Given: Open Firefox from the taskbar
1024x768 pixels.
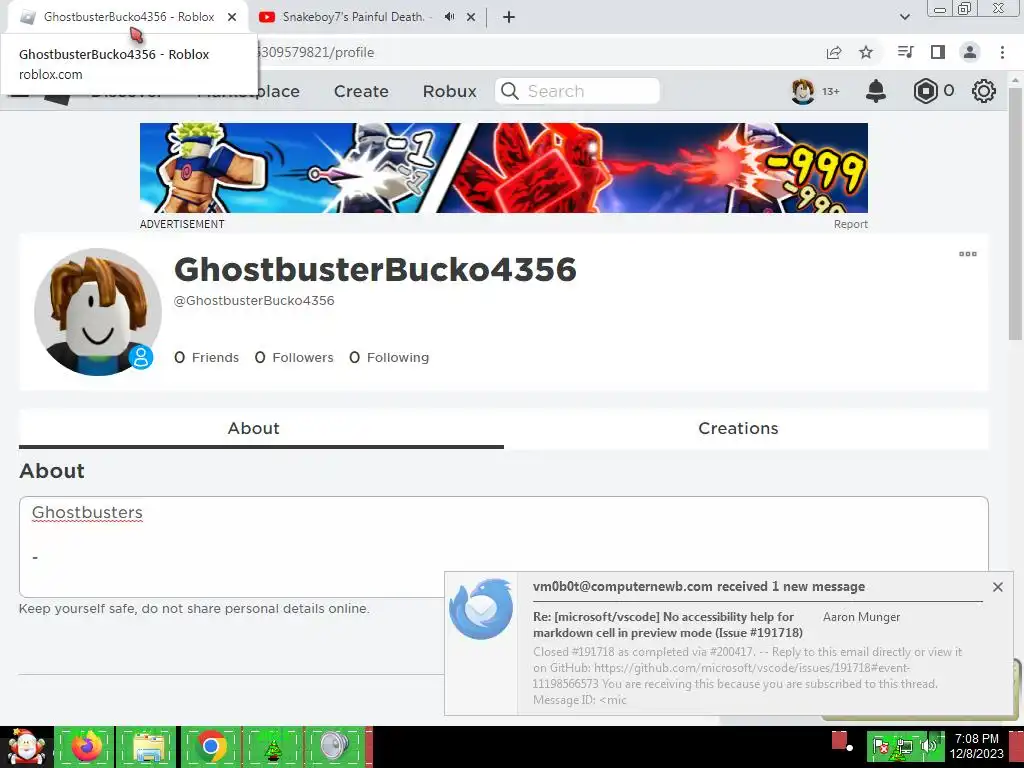Looking at the screenshot, I should [86, 746].
